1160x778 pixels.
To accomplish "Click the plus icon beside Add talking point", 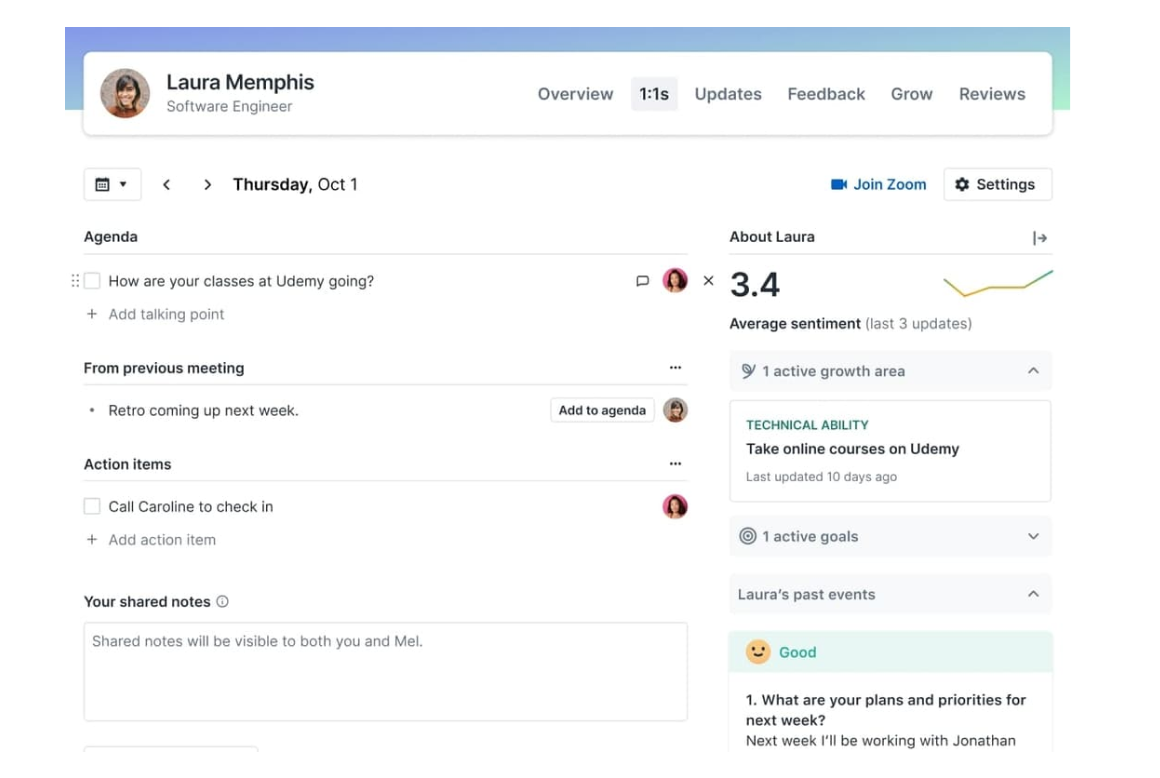I will pos(92,314).
